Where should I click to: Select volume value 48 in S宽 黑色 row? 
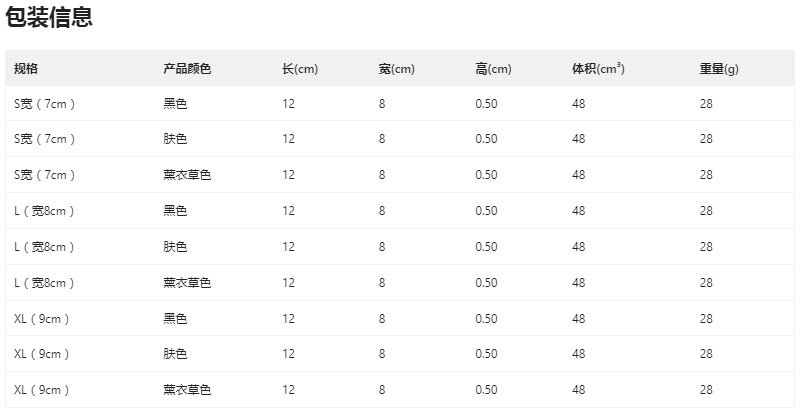pyautogui.click(x=578, y=103)
